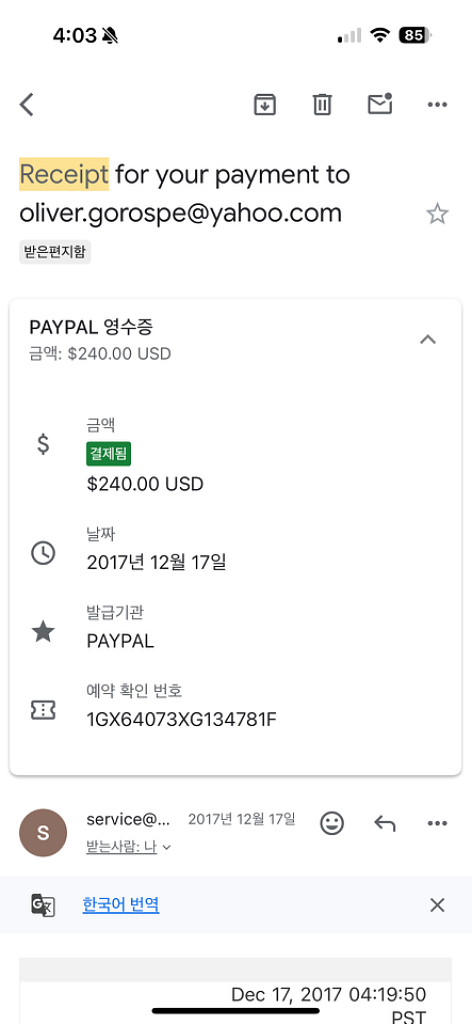Go back using the left chevron arrow
Screen dimensions: 472x1024
click(26, 104)
